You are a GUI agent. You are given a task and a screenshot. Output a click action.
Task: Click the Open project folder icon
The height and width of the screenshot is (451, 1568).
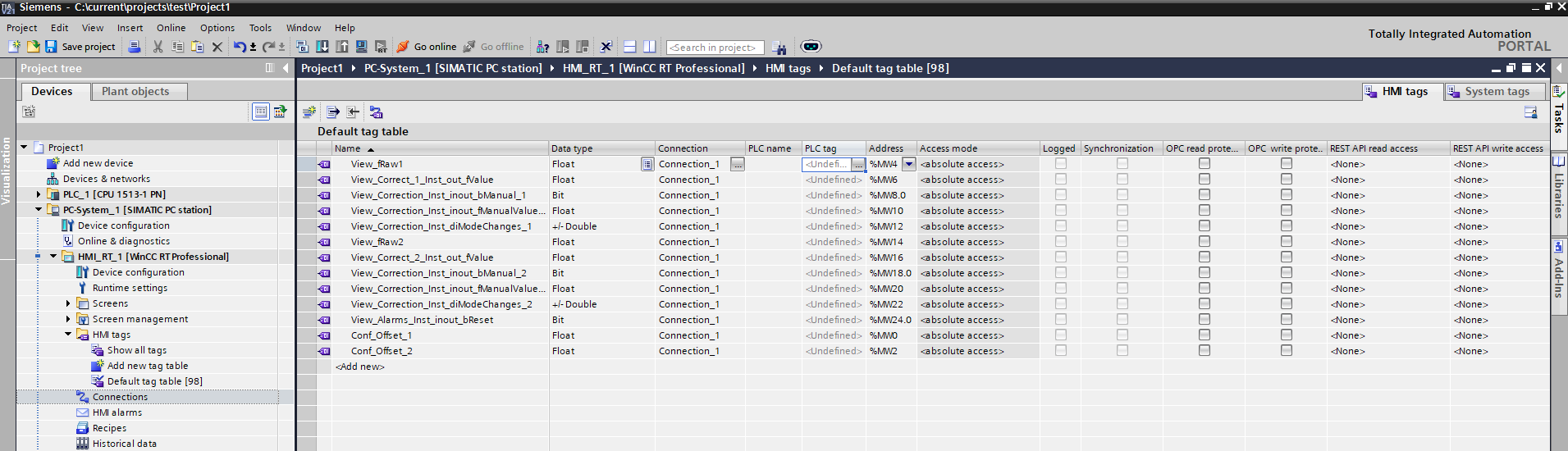33,47
